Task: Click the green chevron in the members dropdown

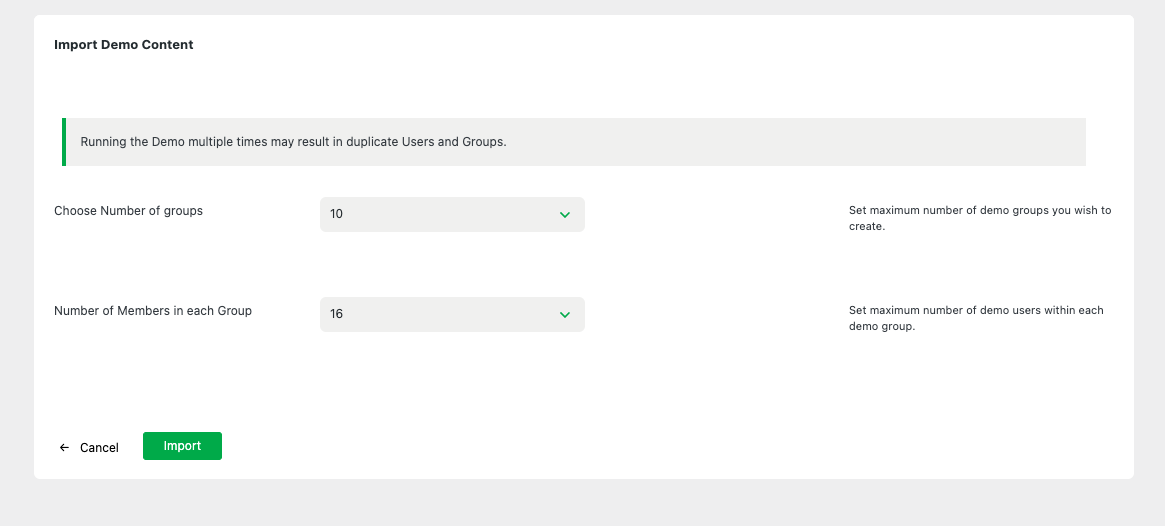Action: (564, 315)
